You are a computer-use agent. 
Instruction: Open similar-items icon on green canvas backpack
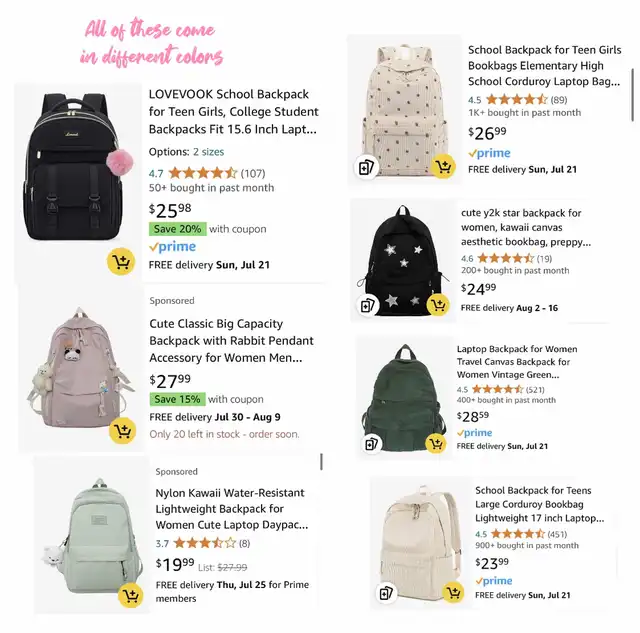click(x=371, y=443)
